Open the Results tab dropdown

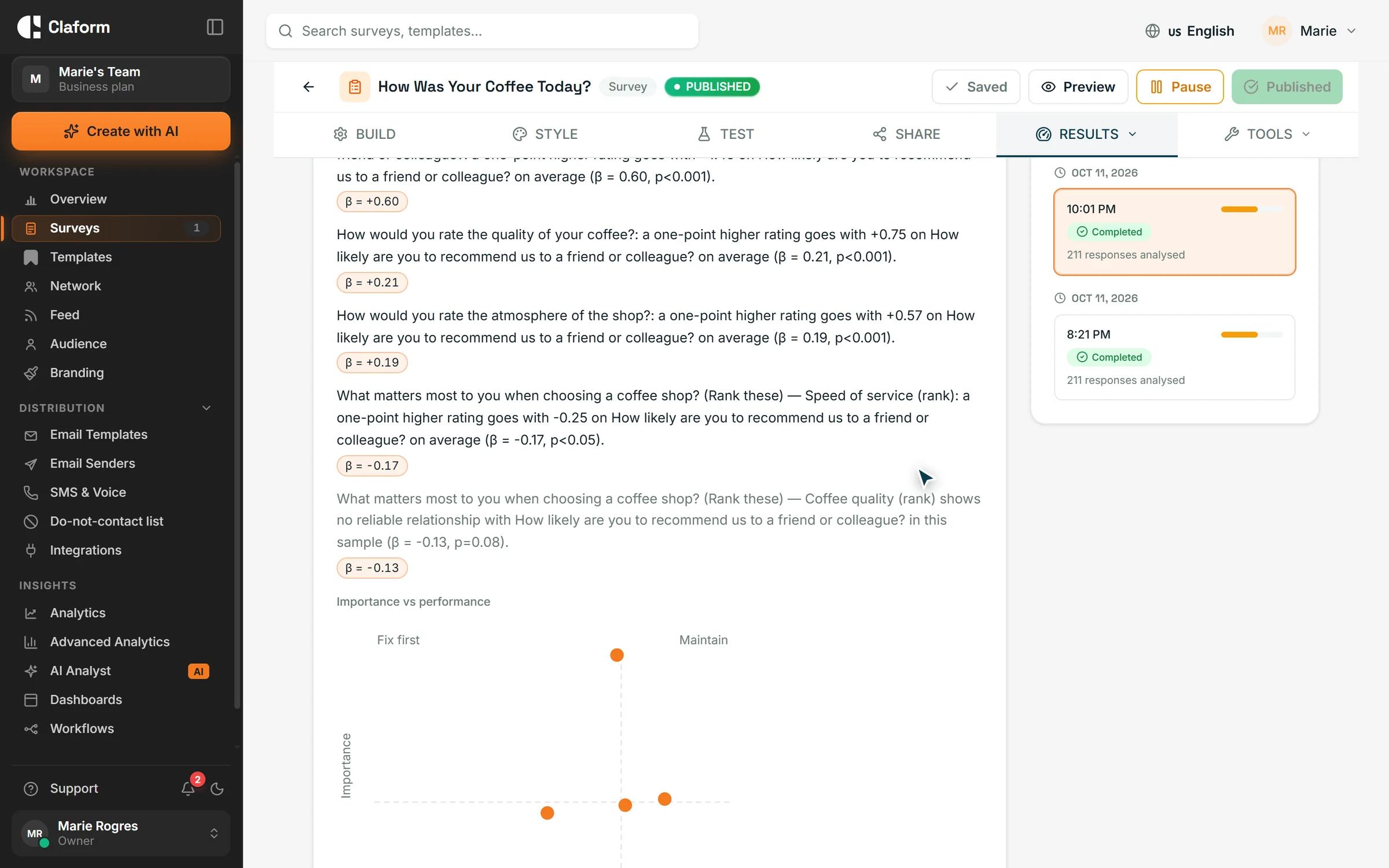[1086, 134]
